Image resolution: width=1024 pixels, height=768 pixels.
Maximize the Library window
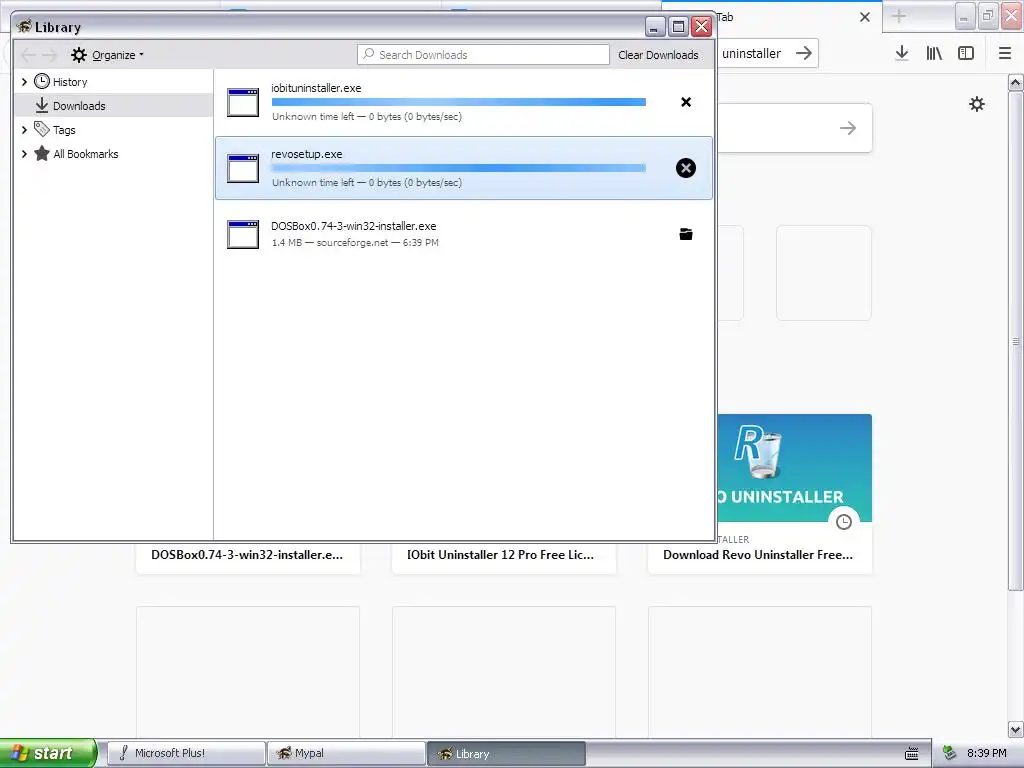click(x=679, y=26)
